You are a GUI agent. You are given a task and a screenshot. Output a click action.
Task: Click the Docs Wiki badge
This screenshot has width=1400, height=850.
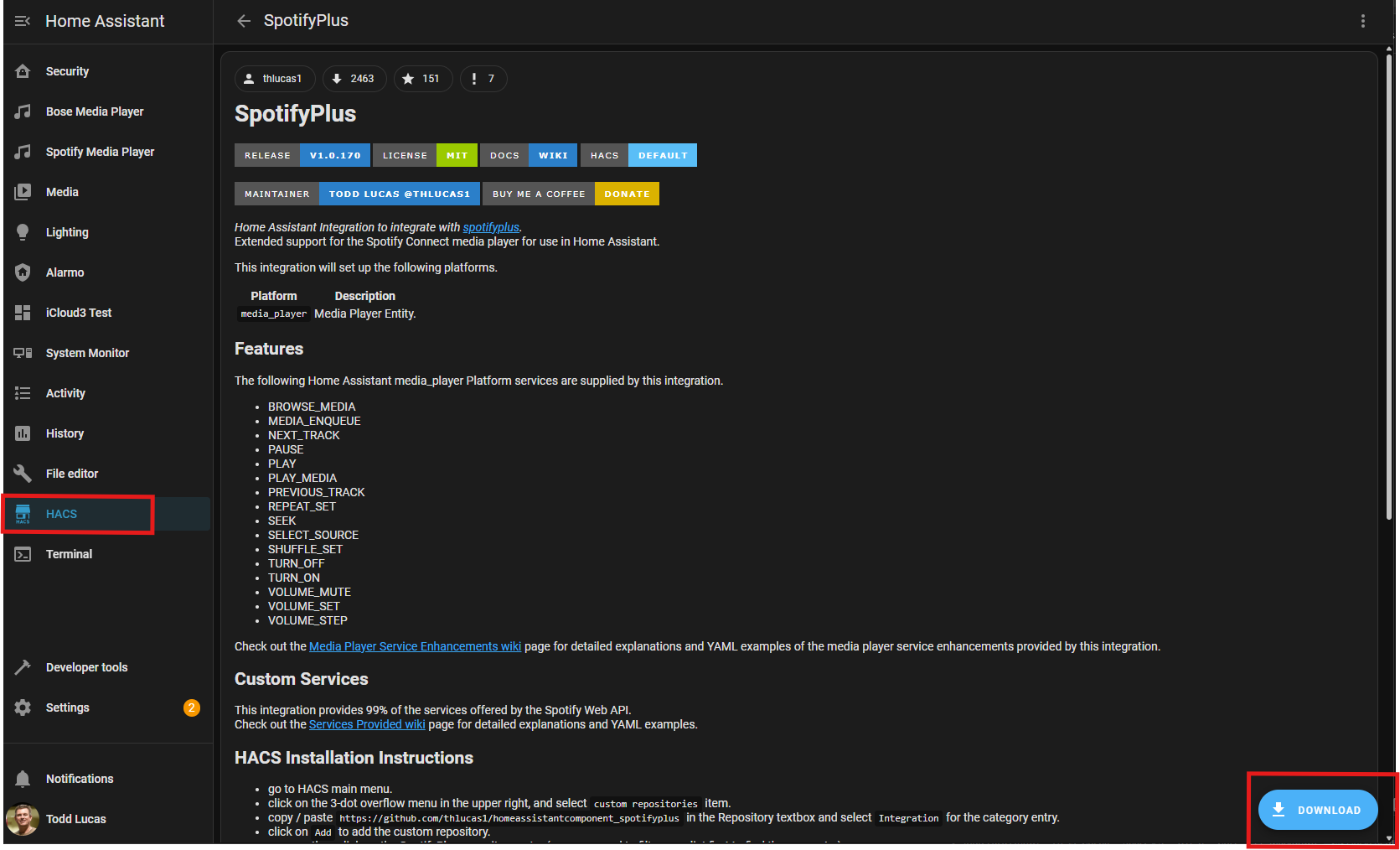click(529, 155)
